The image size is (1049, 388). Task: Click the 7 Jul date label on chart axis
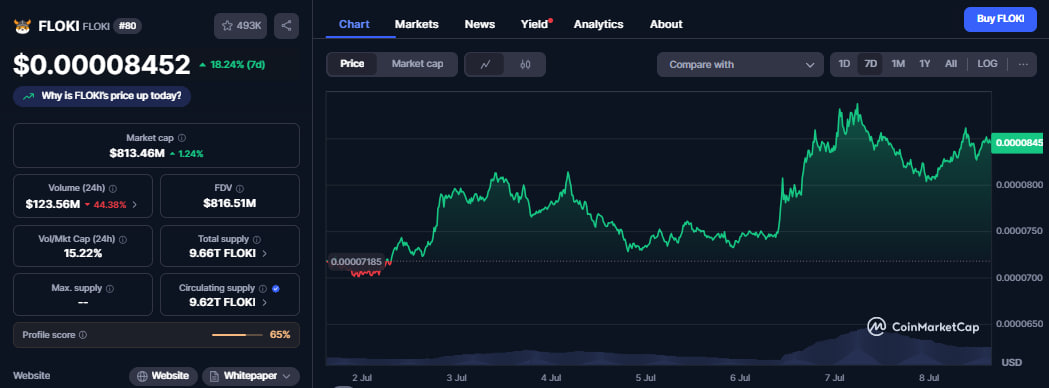tap(835, 378)
